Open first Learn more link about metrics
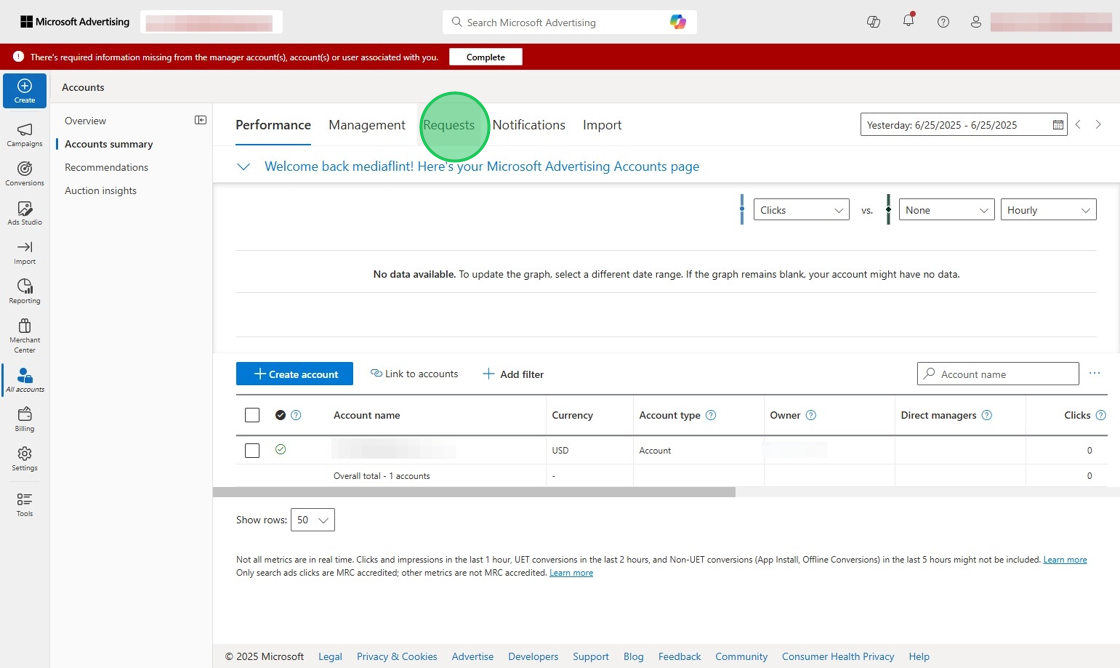Image resolution: width=1120 pixels, height=668 pixels. tap(1065, 559)
